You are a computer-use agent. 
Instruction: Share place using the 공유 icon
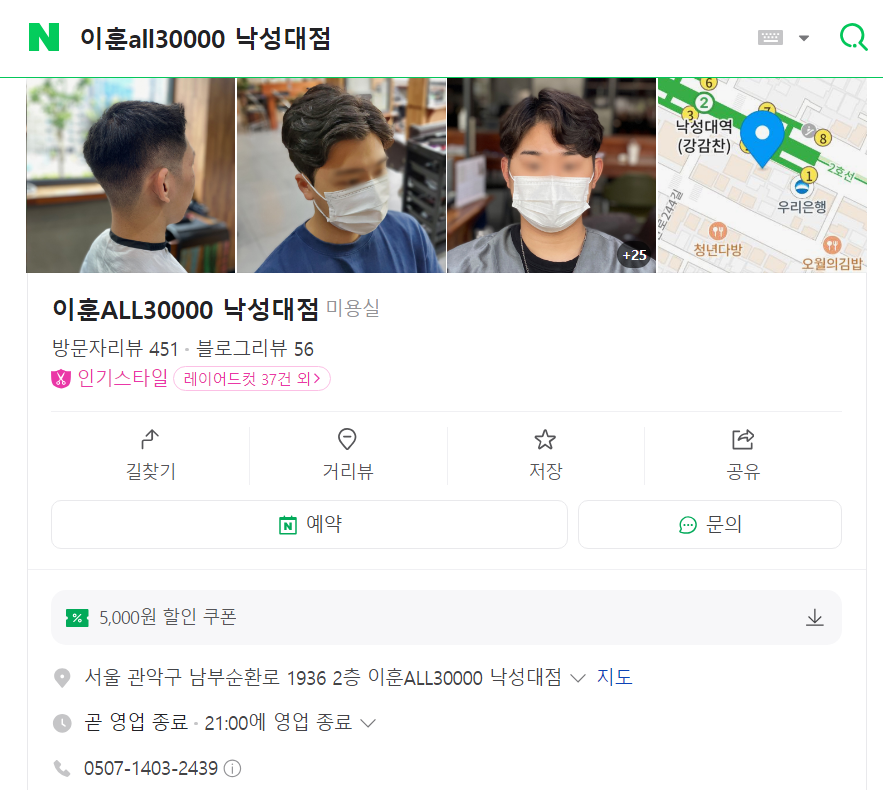coord(743,439)
